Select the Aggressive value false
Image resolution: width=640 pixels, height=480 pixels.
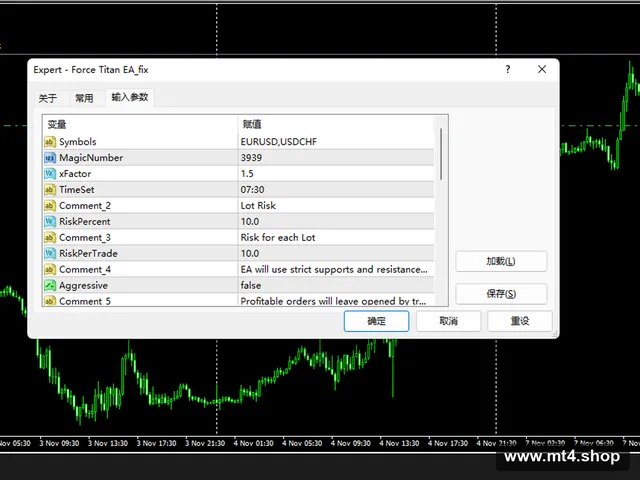click(336, 285)
